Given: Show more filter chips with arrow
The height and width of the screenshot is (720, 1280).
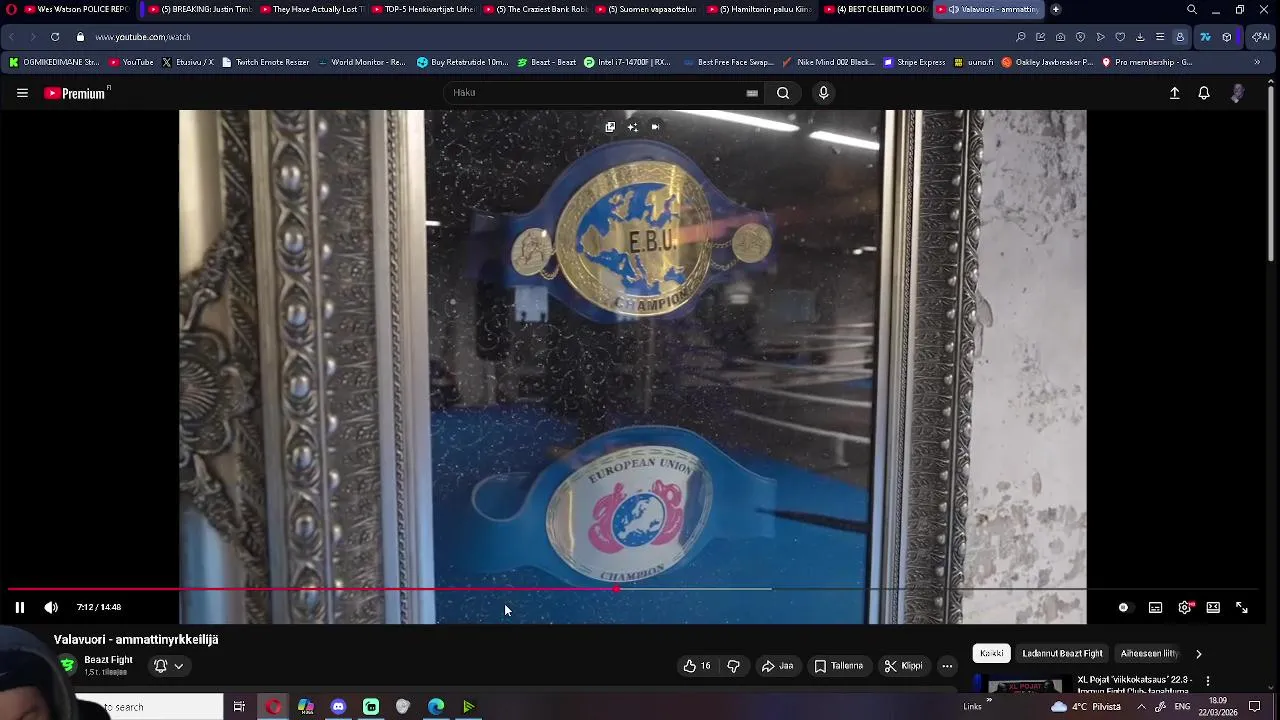Looking at the screenshot, I should pyautogui.click(x=1198, y=654).
